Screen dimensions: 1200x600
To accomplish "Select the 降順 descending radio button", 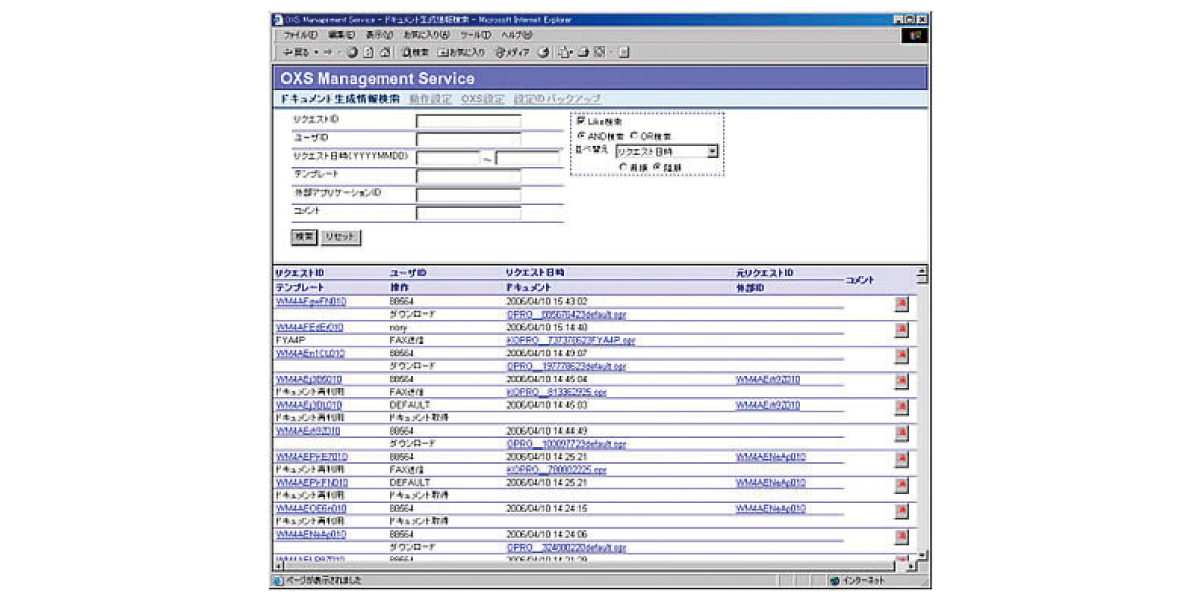I will (x=656, y=166).
